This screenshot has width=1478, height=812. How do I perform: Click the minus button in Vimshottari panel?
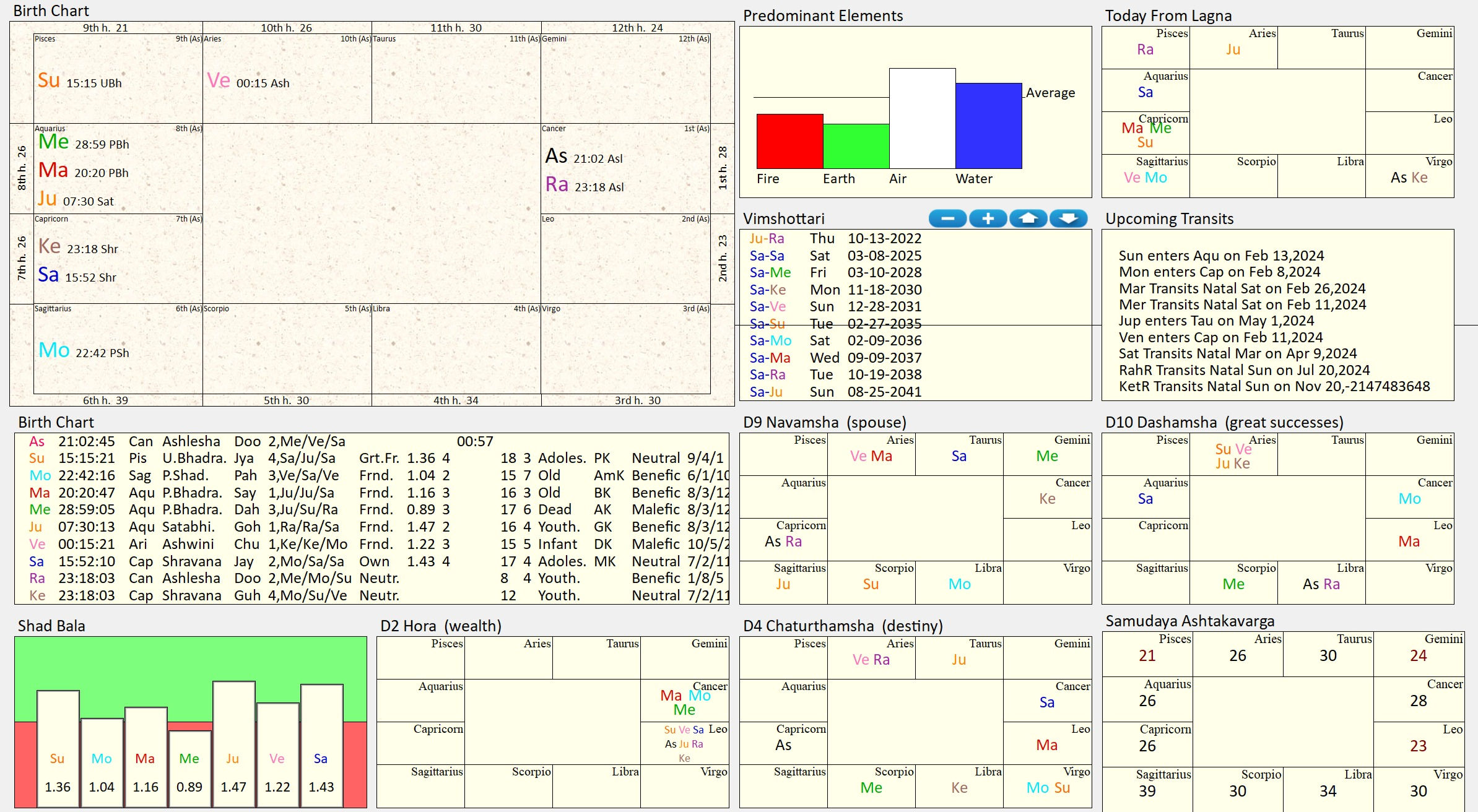(x=947, y=218)
